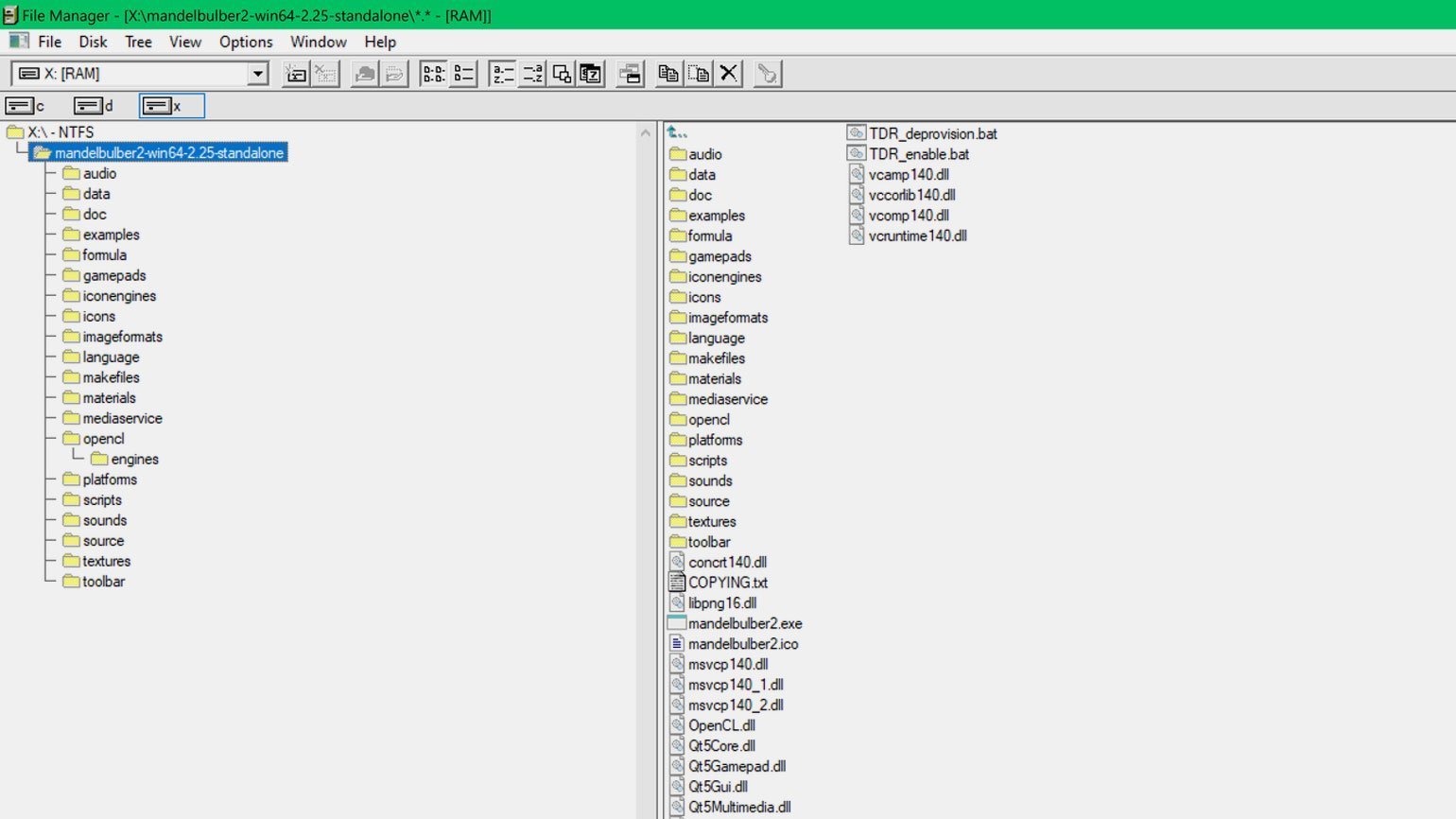Select libpng16.dll in the file list

click(713, 602)
